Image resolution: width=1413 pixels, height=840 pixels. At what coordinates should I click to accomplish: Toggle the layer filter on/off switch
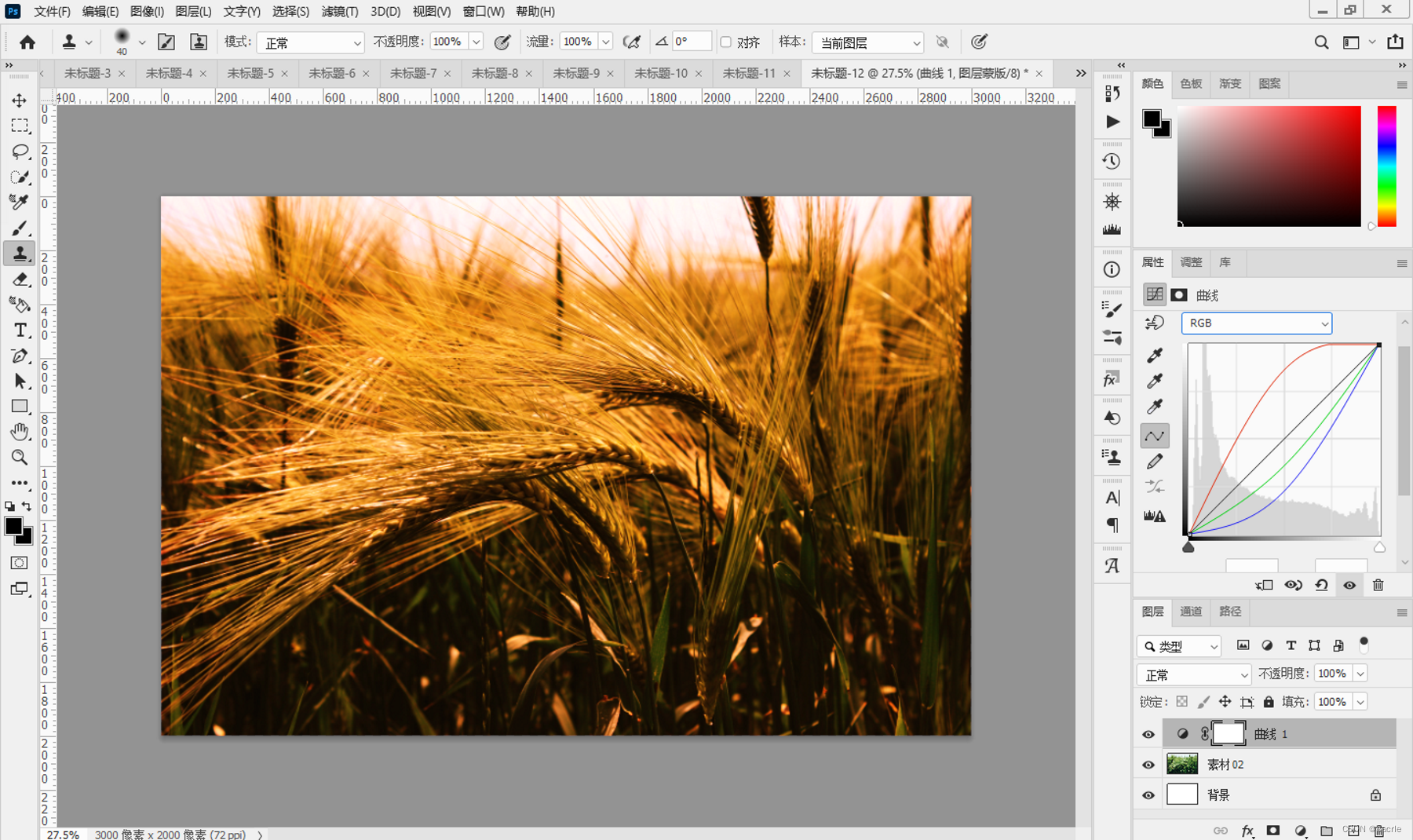1364,644
